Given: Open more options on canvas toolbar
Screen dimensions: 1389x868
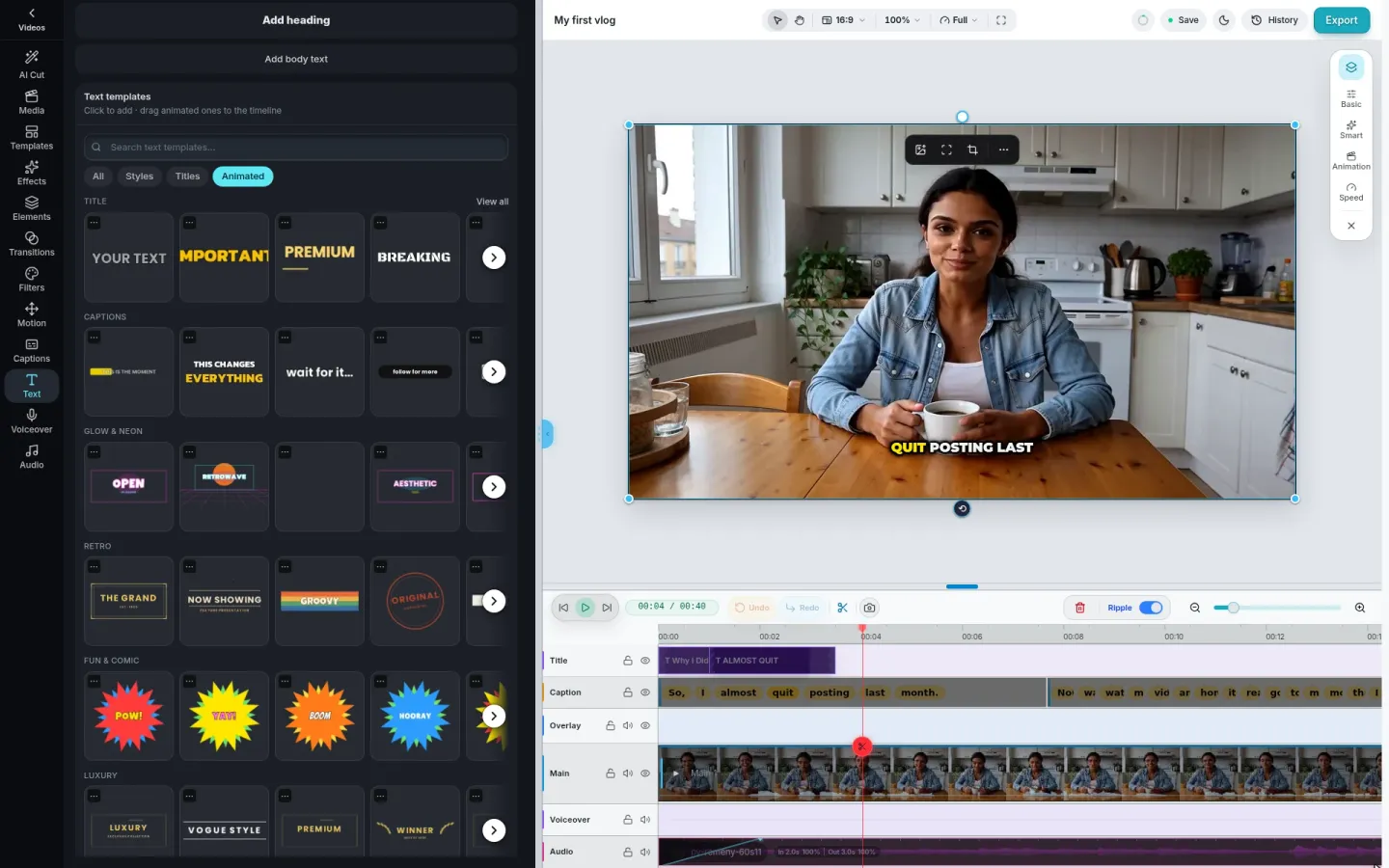Looking at the screenshot, I should [1003, 149].
